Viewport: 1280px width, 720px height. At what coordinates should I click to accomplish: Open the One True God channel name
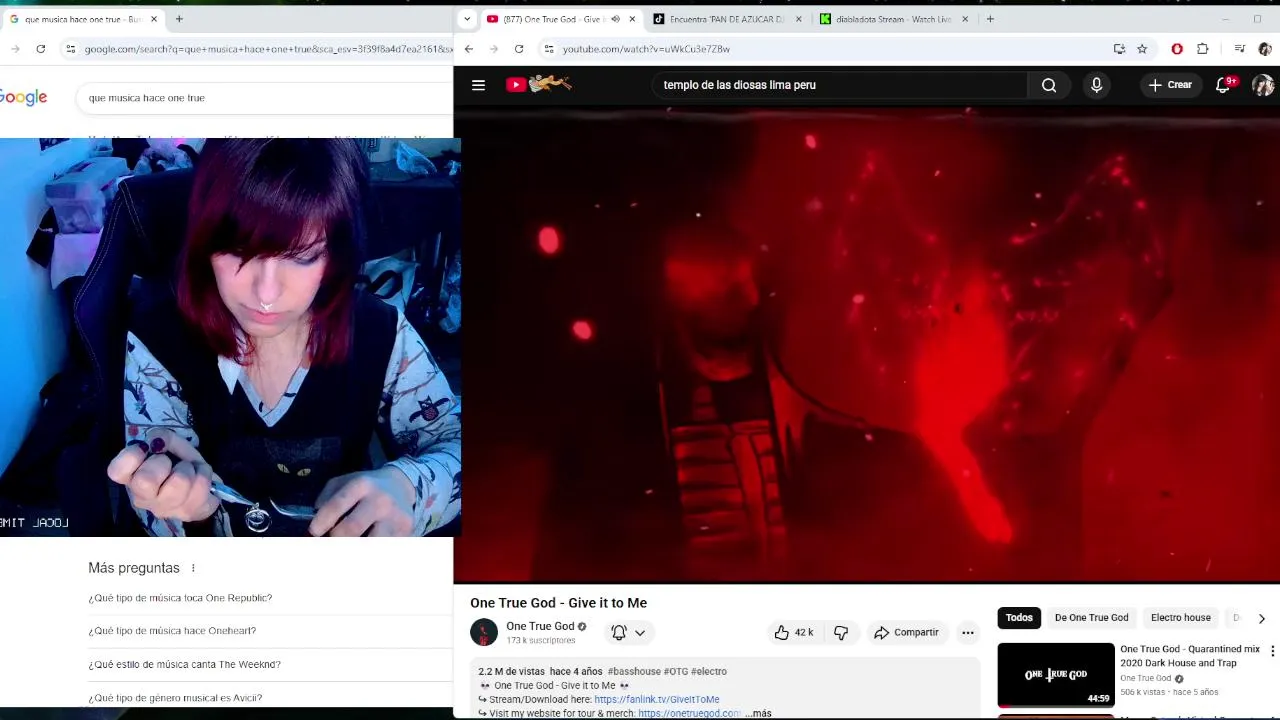540,626
